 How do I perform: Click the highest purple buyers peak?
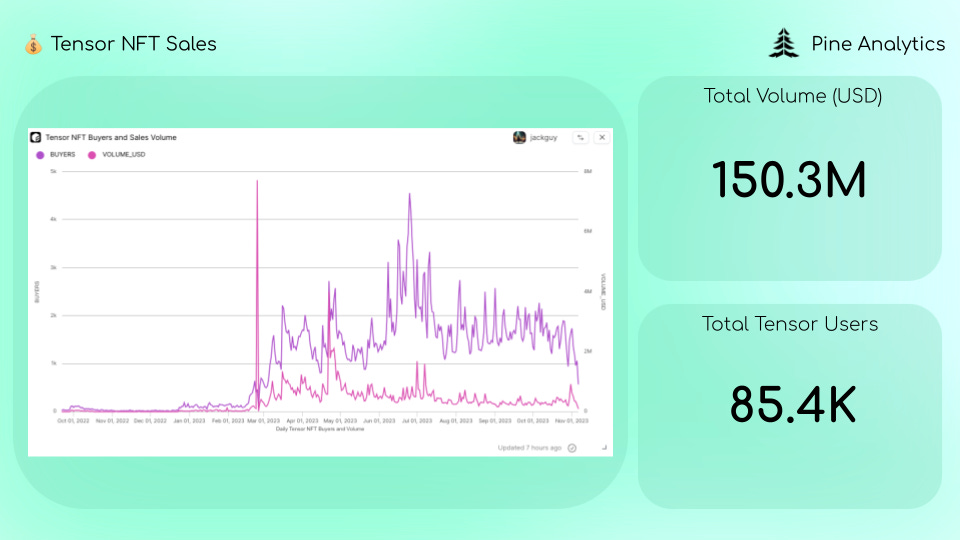click(410, 195)
